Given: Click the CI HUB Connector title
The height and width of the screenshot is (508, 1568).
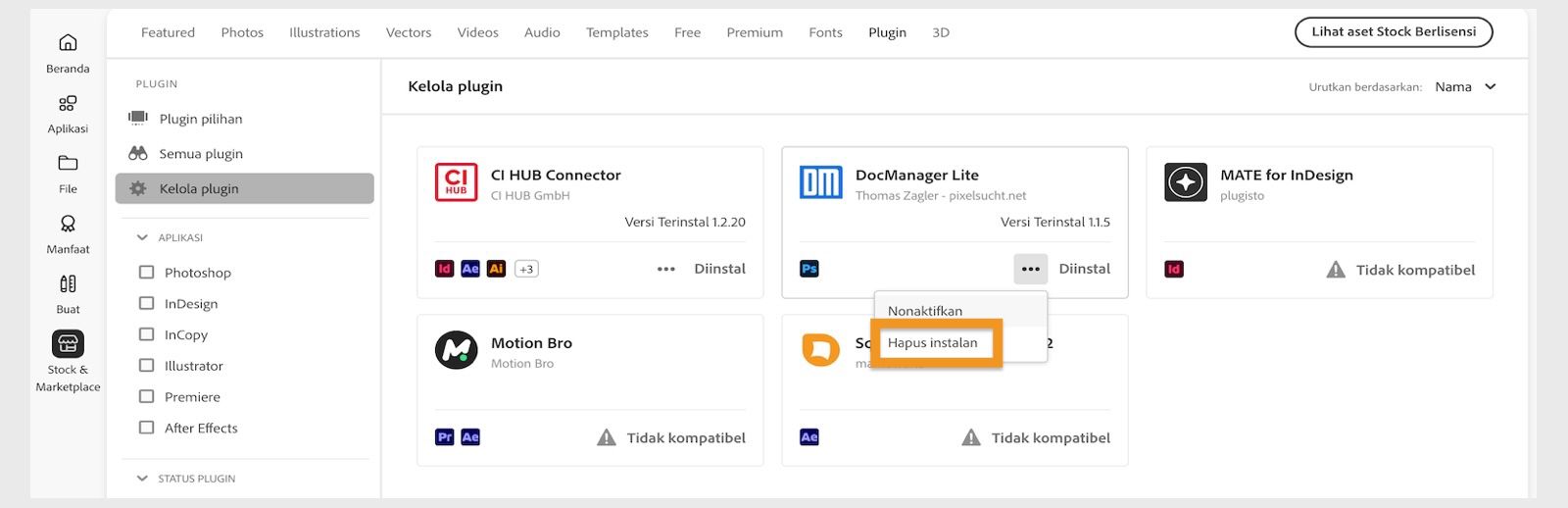Looking at the screenshot, I should click(x=556, y=175).
